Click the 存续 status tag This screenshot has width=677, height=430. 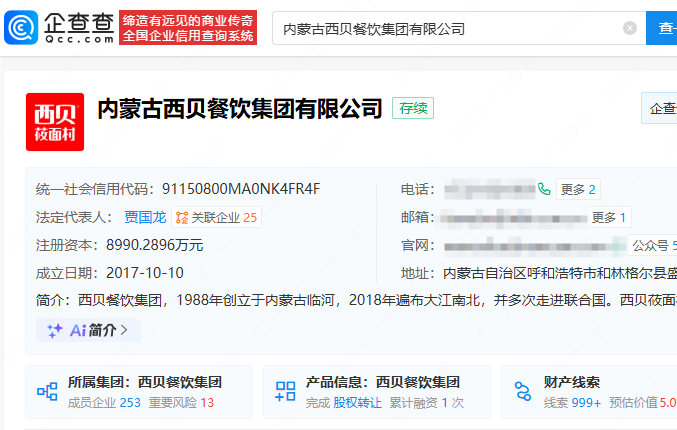point(413,108)
